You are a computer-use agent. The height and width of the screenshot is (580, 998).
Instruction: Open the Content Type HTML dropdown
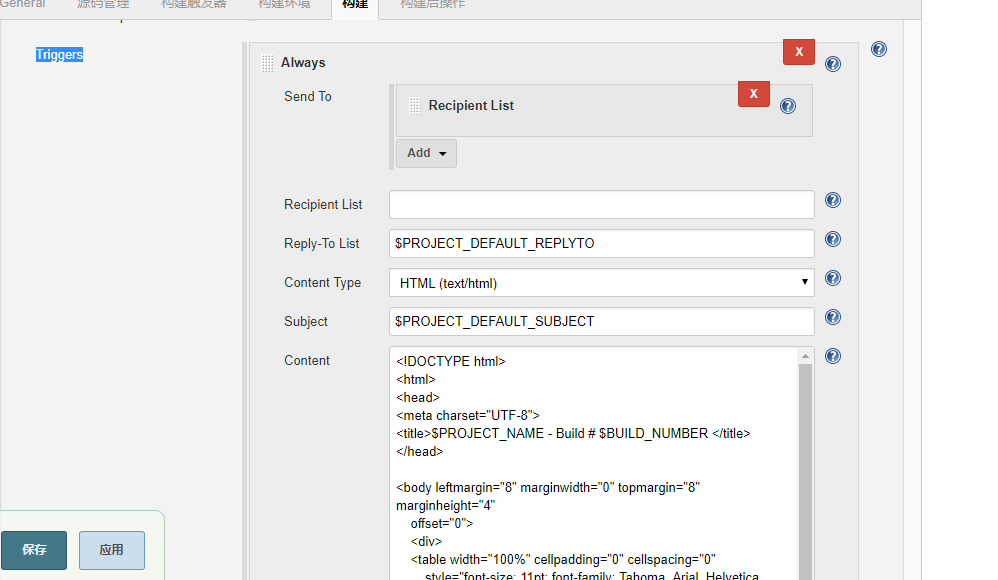tap(601, 283)
